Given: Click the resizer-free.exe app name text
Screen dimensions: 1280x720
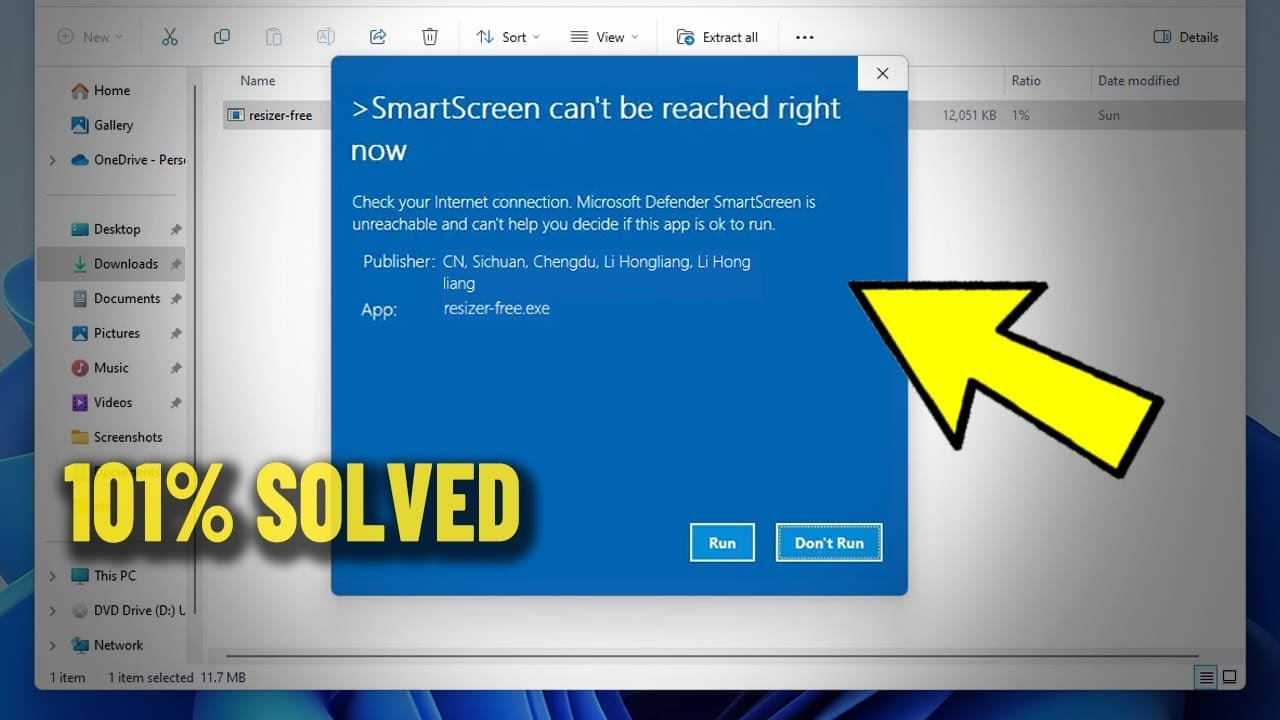Looking at the screenshot, I should click(496, 308).
